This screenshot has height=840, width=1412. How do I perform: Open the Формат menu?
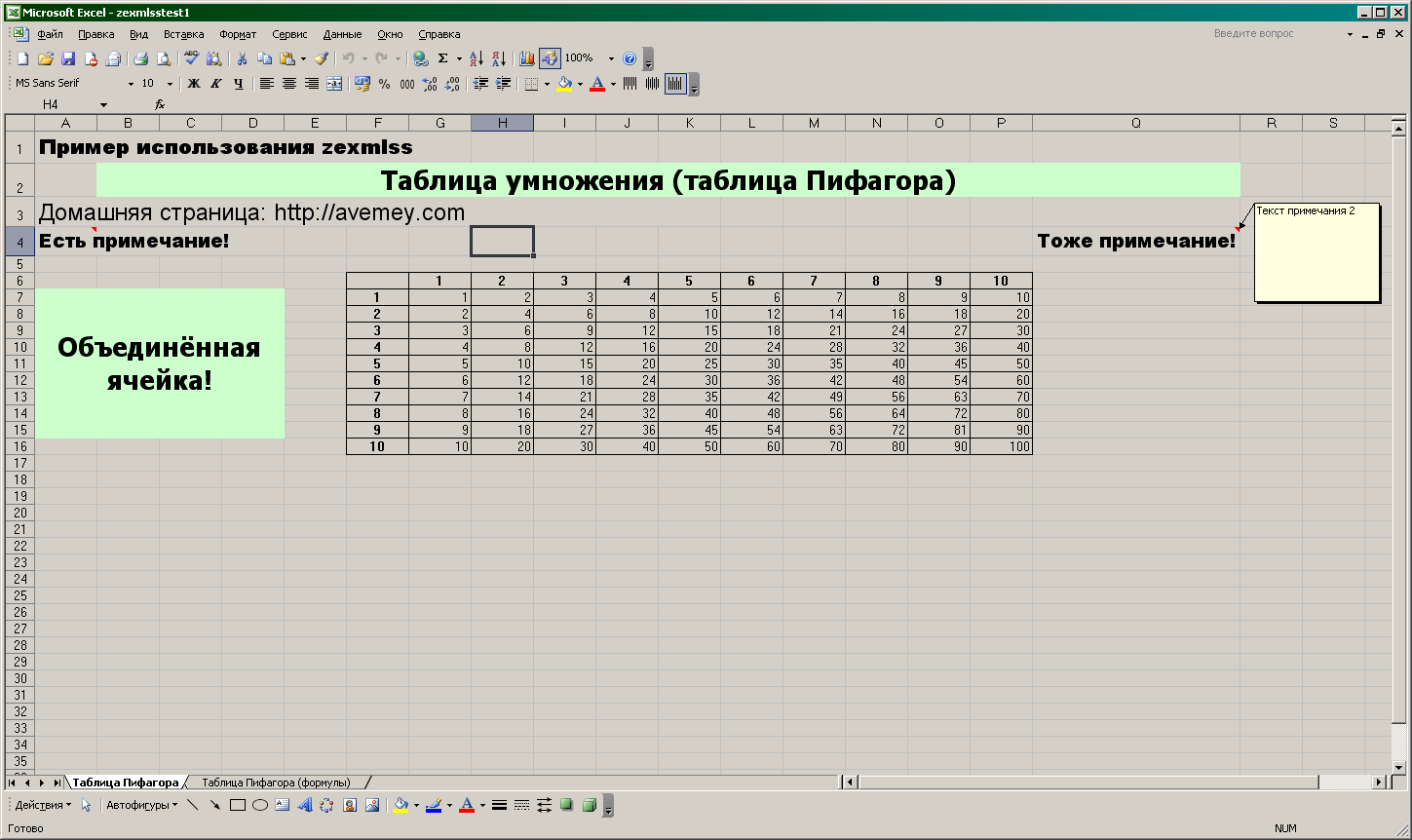pos(238,34)
